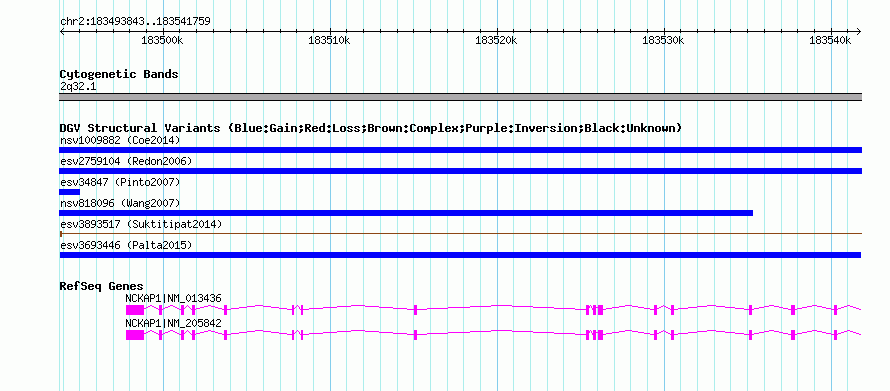Click the chr2:183493843..183541759 coordinate label
This screenshot has height=391, width=890.
click(135, 22)
